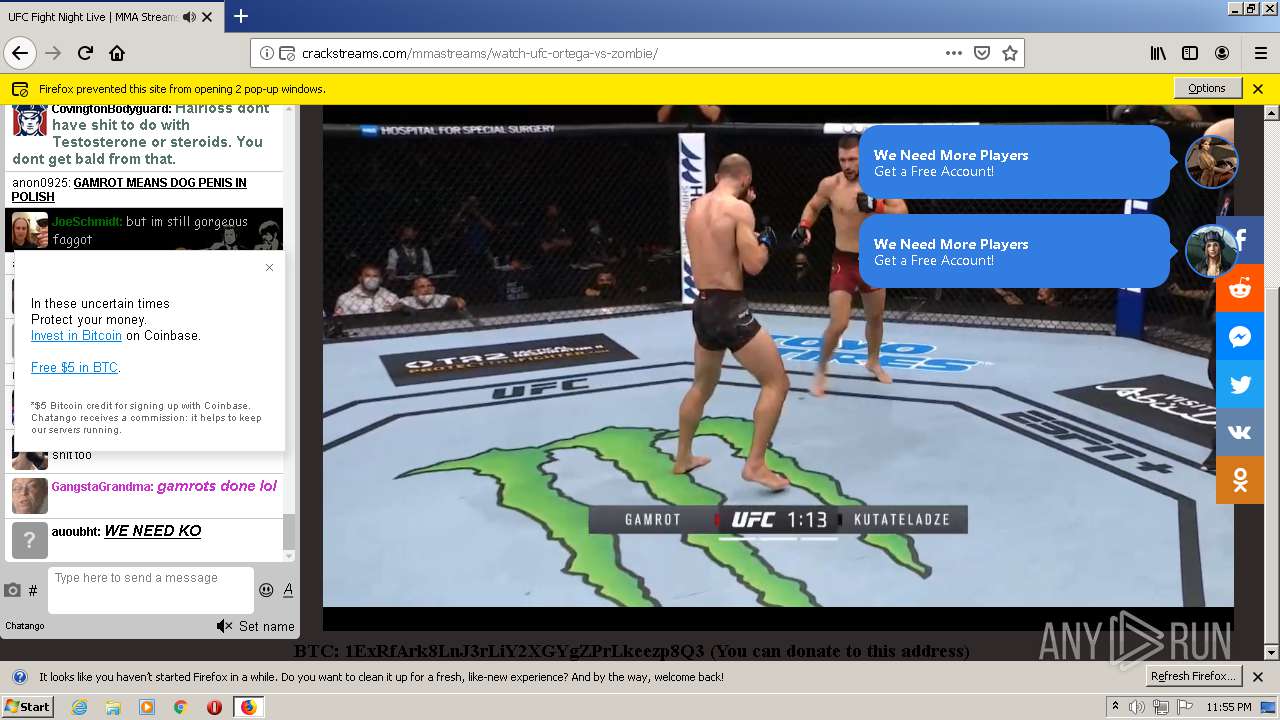The height and width of the screenshot is (720, 1280).
Task: Open the emoji smiley picker in chat
Action: click(x=266, y=590)
